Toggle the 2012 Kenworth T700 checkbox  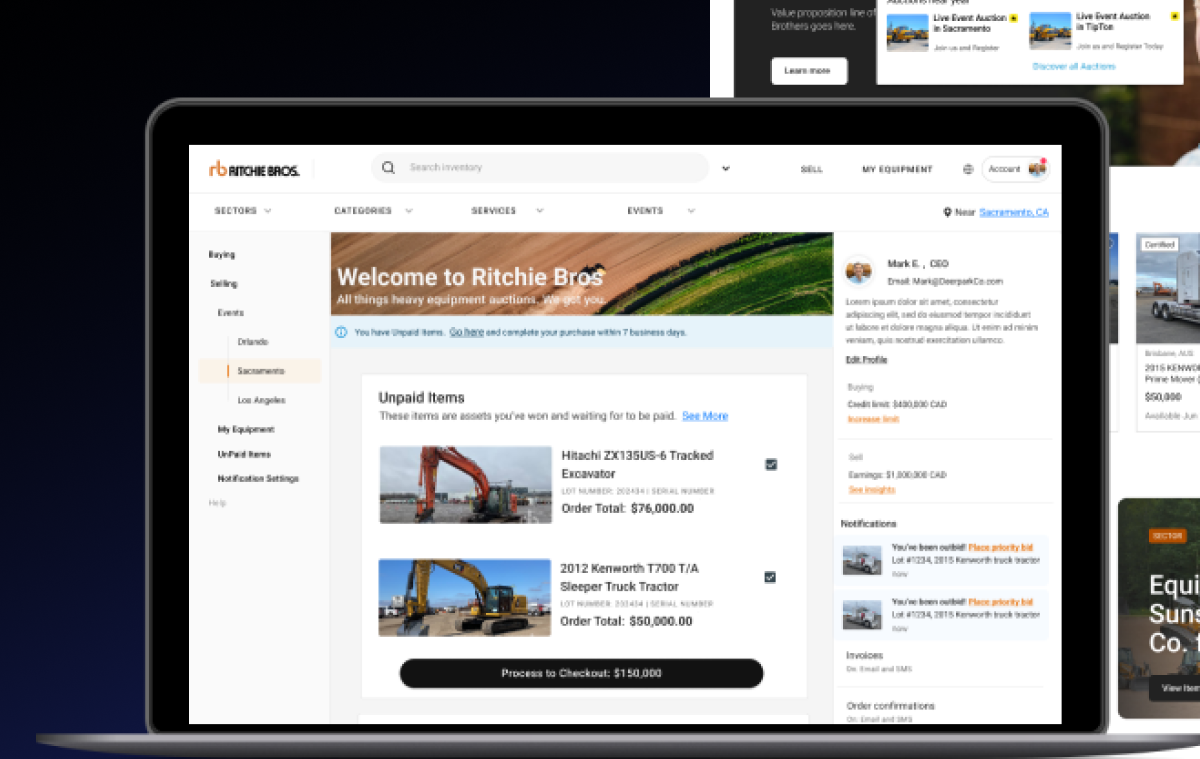[771, 577]
